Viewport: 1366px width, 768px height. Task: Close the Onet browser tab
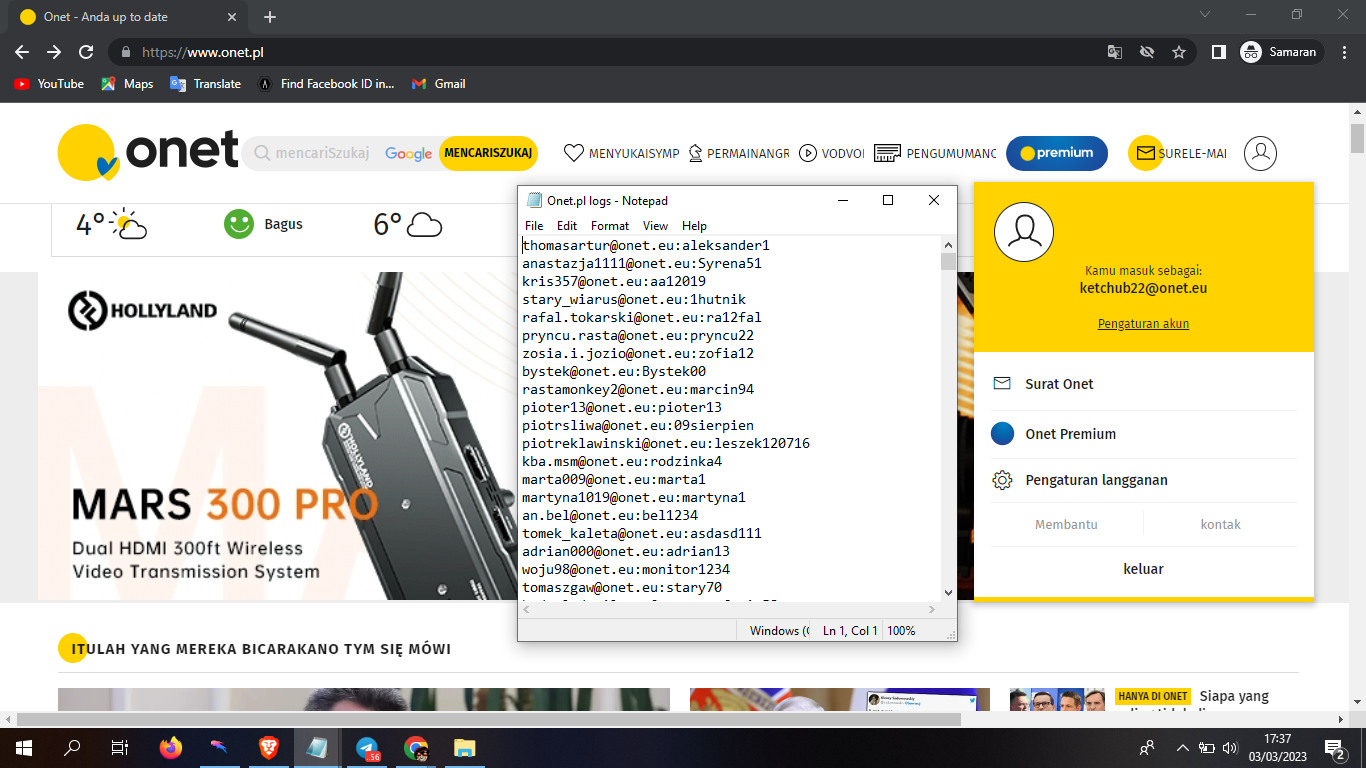[x=232, y=17]
